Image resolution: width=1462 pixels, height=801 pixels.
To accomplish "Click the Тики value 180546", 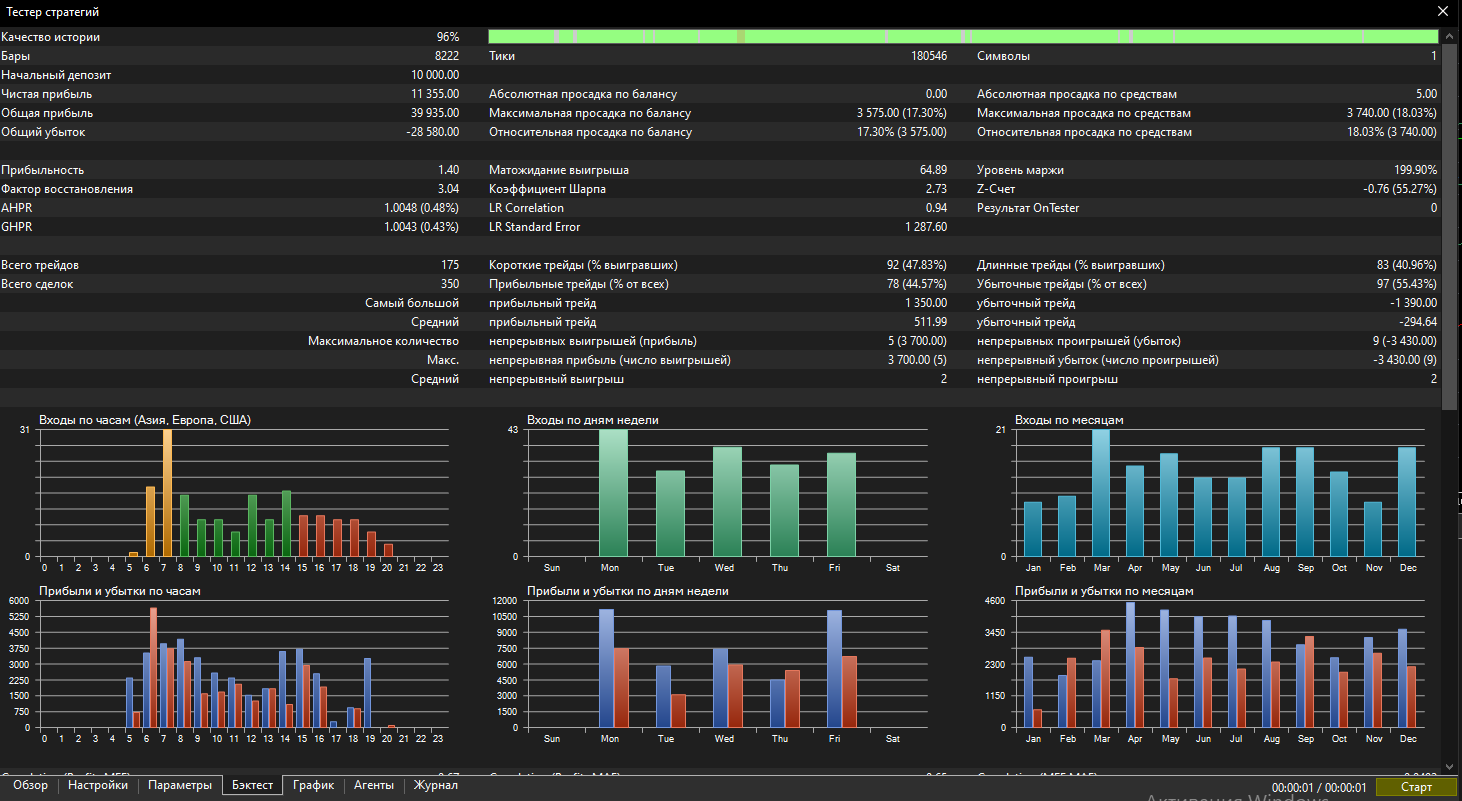I will 929,56.
